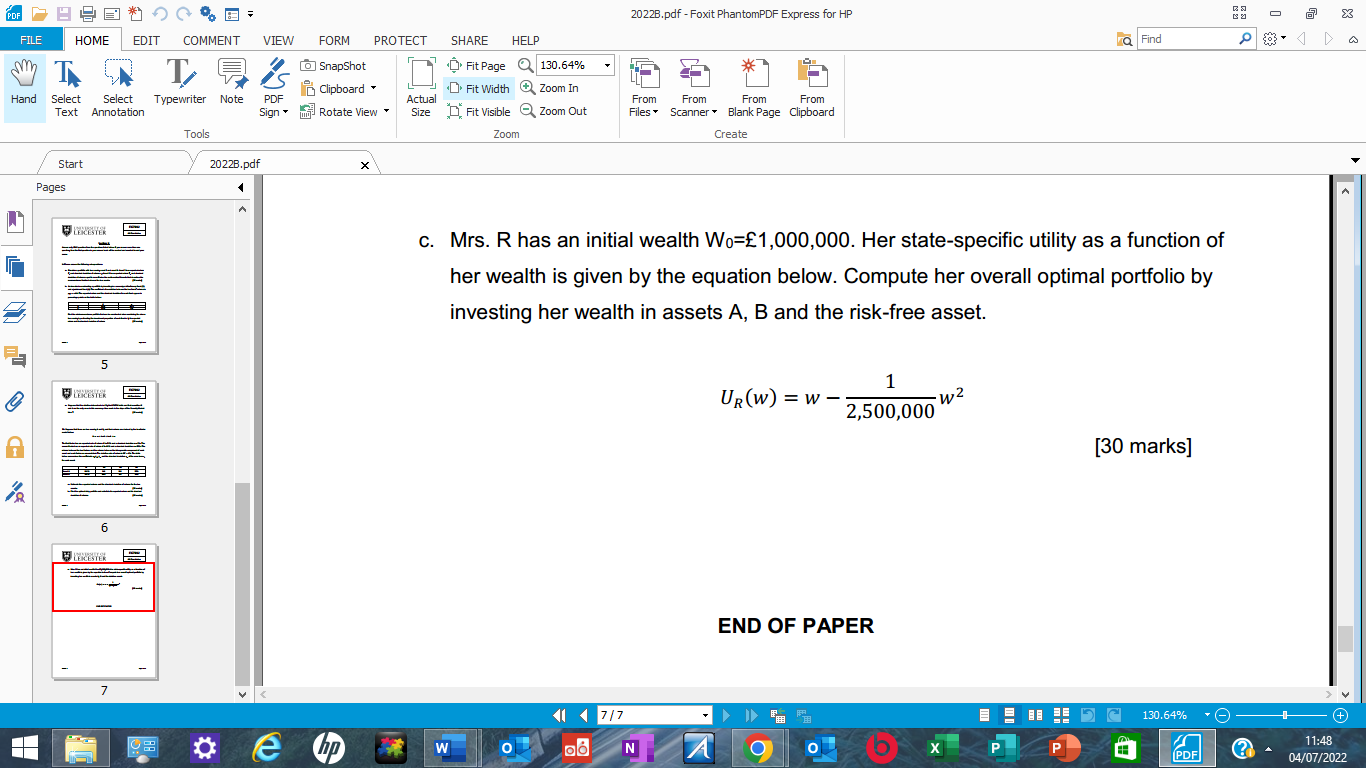Image resolution: width=1366 pixels, height=768 pixels.
Task: Zoom Out of the document
Action: click(x=554, y=111)
